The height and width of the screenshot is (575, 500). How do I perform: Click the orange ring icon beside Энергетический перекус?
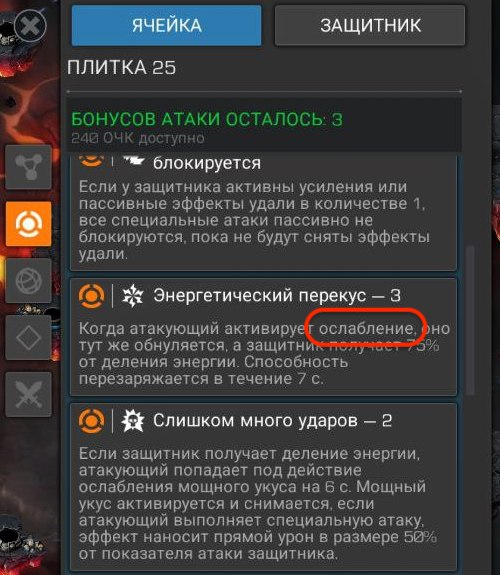pos(91,296)
